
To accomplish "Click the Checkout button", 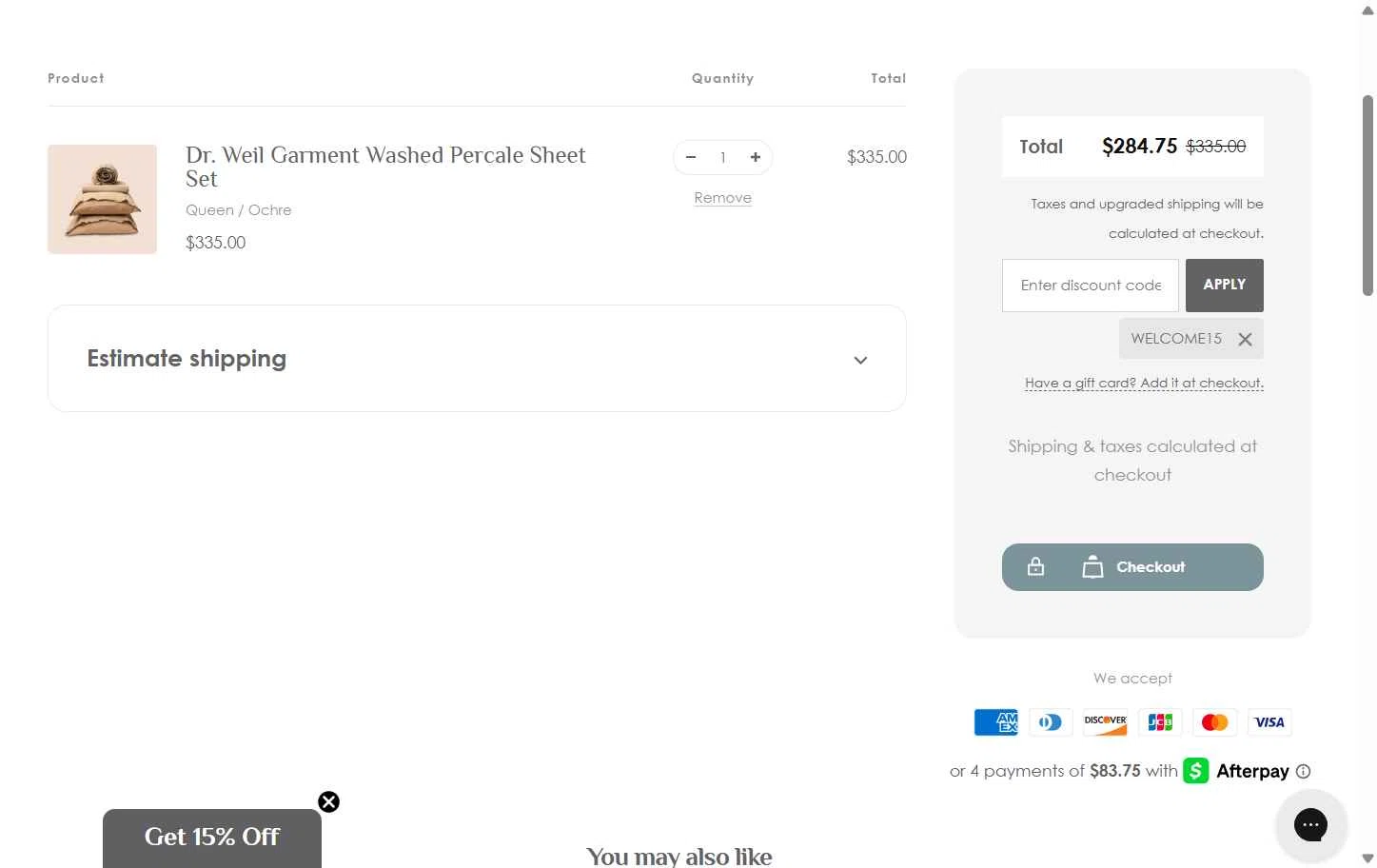I will (x=1132, y=567).
